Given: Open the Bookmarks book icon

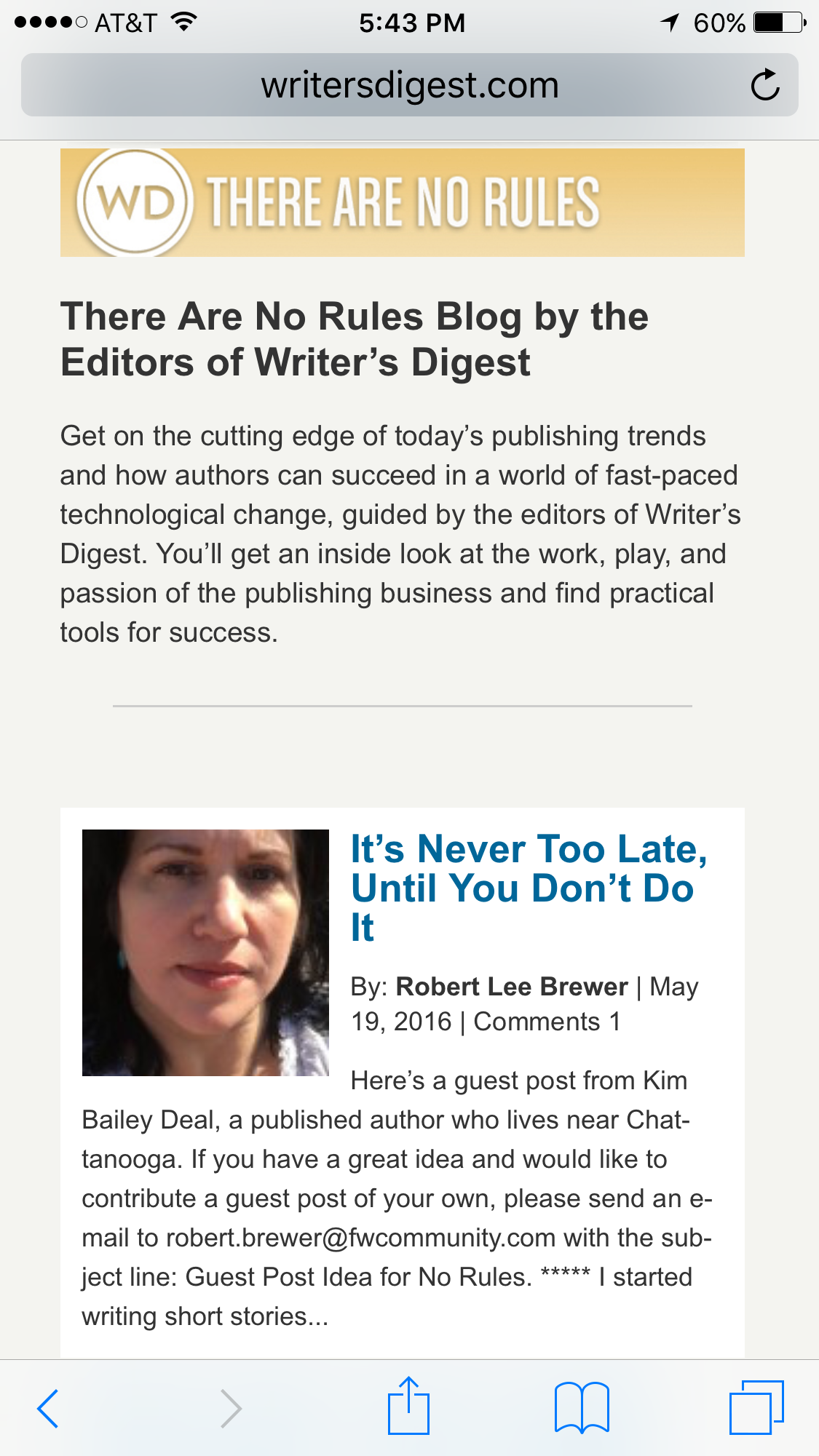Looking at the screenshot, I should point(581,1408).
